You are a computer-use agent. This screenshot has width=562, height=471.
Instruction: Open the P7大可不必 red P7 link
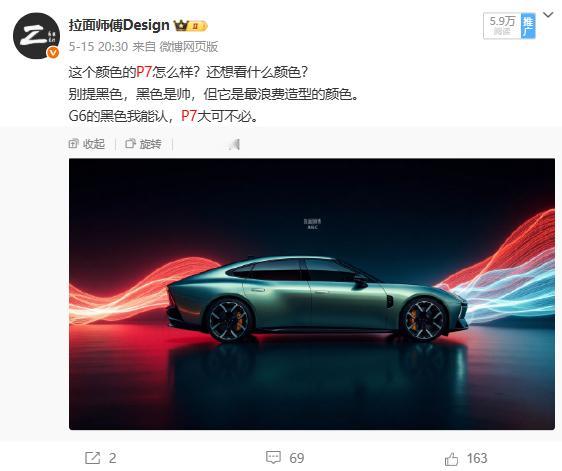point(189,116)
